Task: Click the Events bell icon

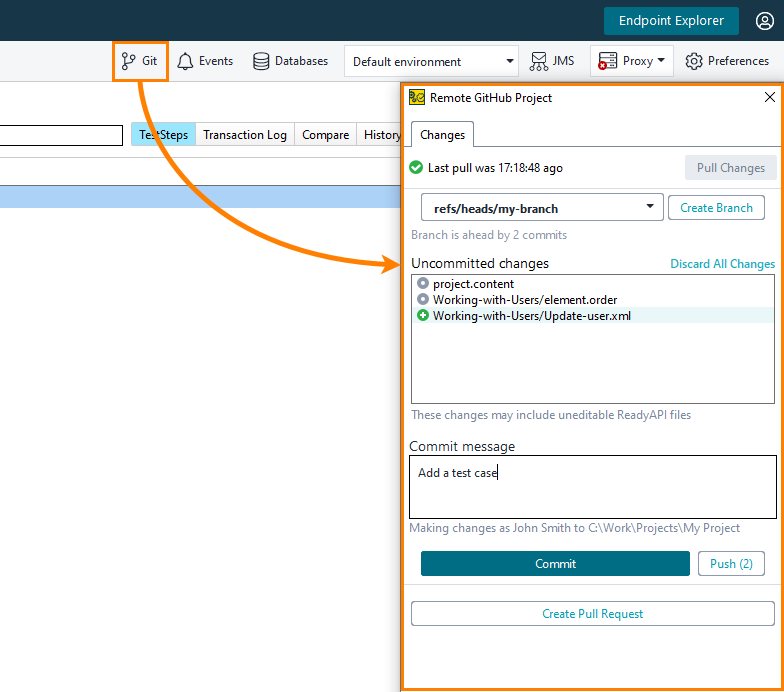Action: (x=185, y=61)
